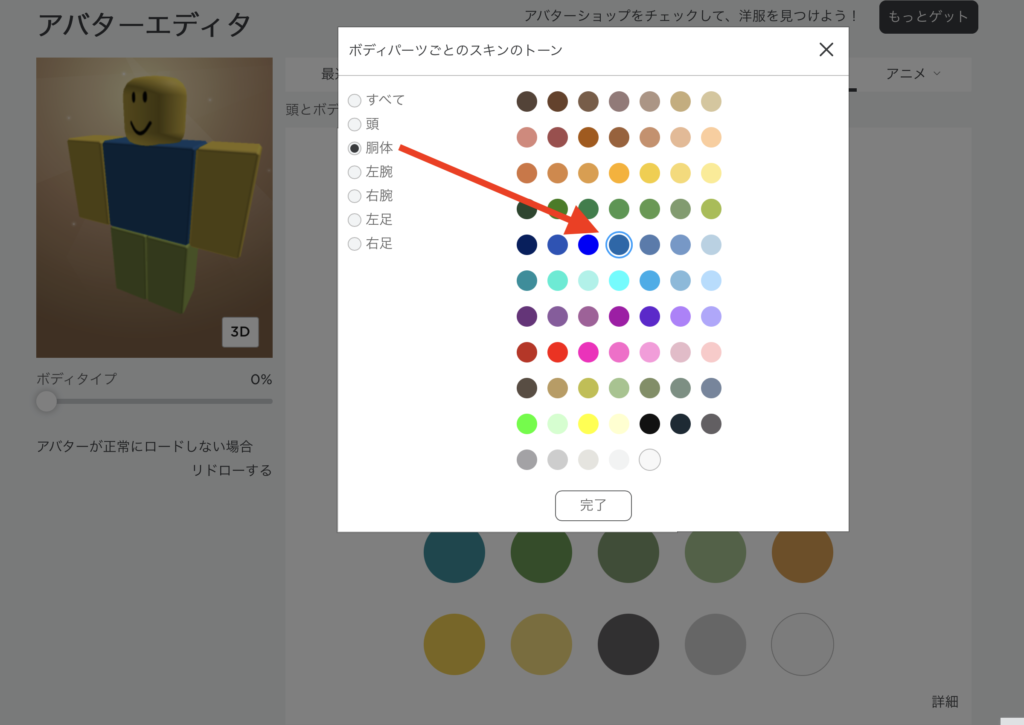Pick the 右足 radio button
The image size is (1024, 725).
click(x=355, y=244)
